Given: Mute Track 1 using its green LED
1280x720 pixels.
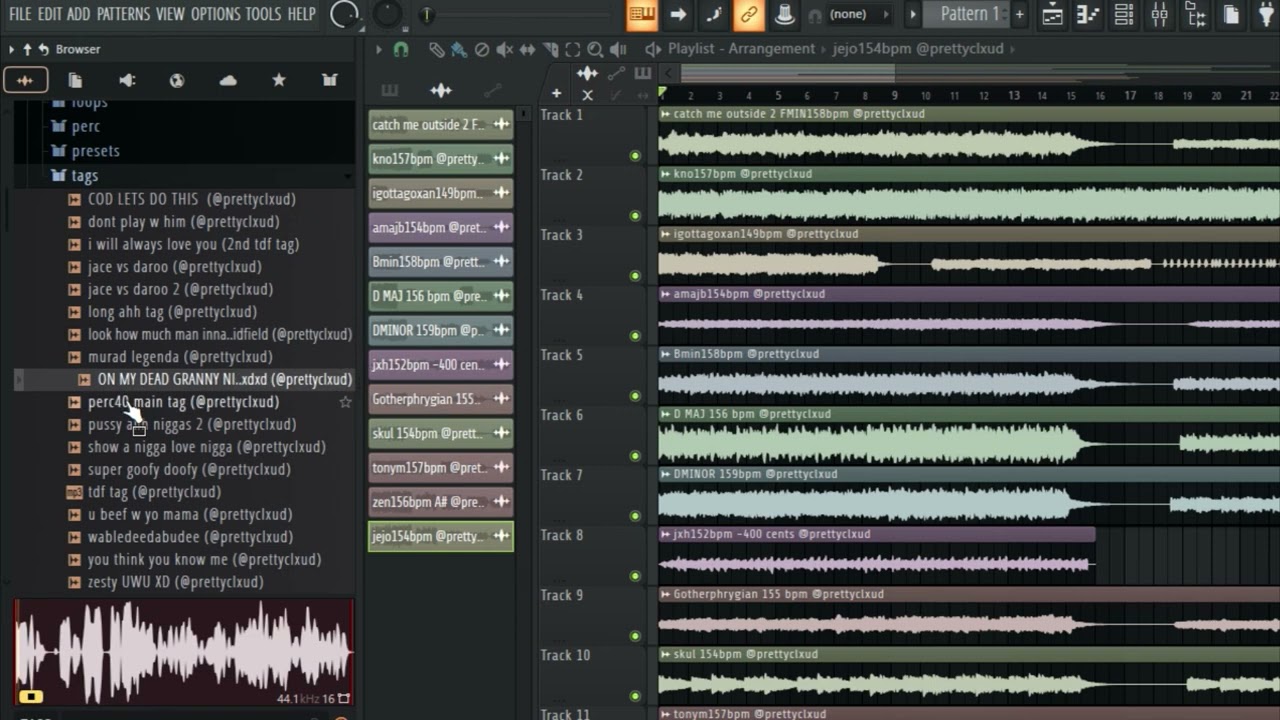Looking at the screenshot, I should [x=635, y=156].
